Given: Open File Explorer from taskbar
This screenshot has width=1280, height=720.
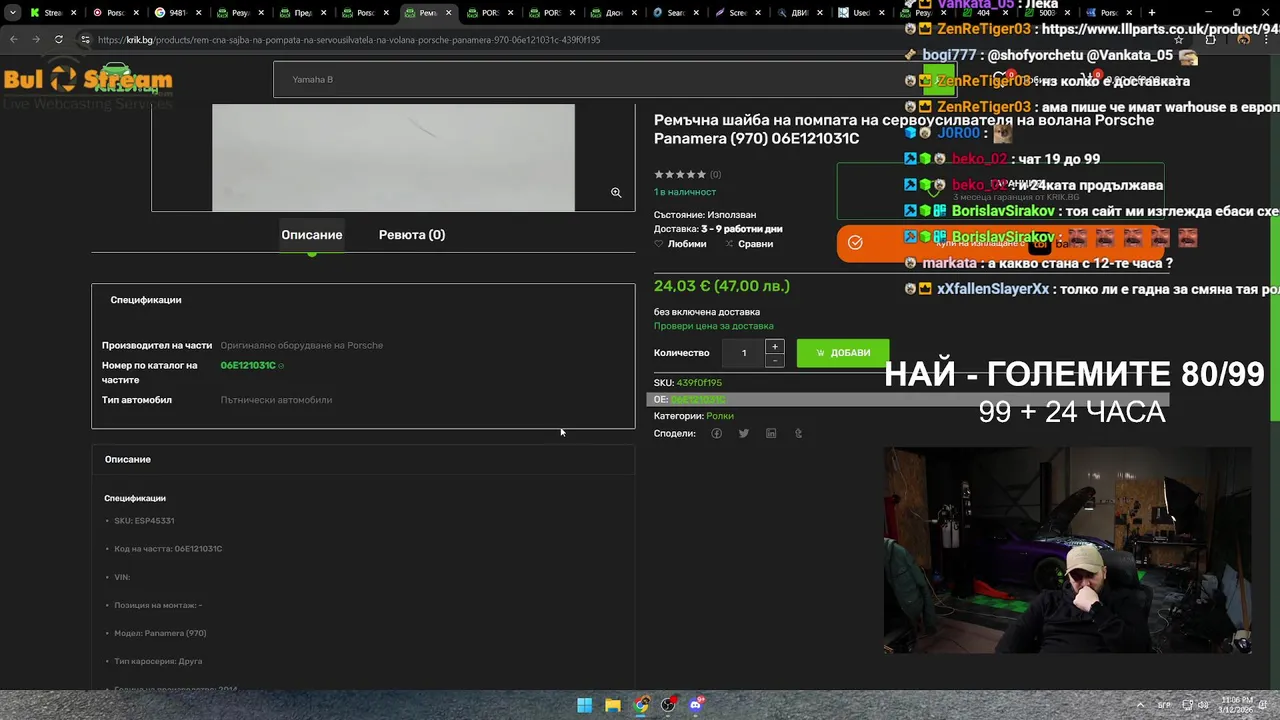Looking at the screenshot, I should (x=613, y=705).
